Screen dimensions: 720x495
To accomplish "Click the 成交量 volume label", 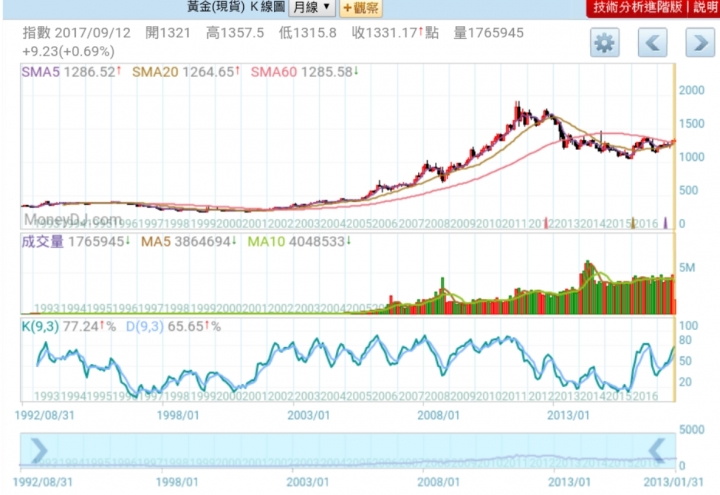I will 43,242.
